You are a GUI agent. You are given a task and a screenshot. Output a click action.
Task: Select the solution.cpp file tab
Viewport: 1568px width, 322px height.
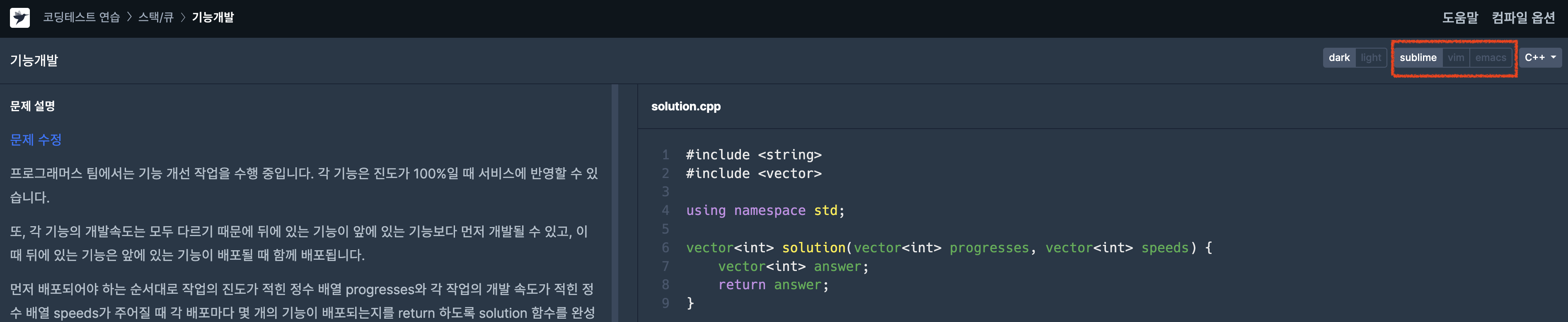click(x=685, y=107)
